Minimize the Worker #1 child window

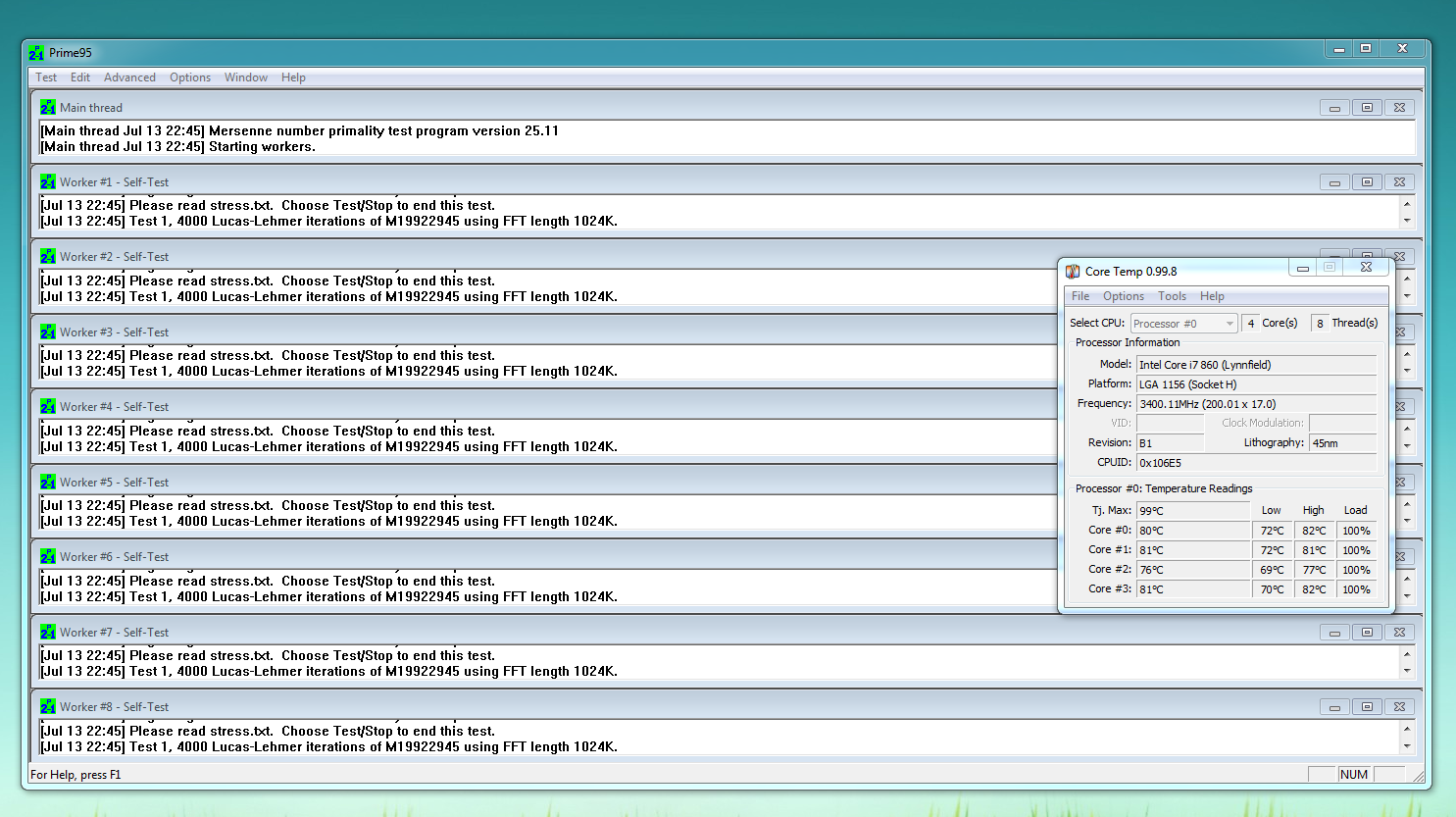coord(1334,182)
